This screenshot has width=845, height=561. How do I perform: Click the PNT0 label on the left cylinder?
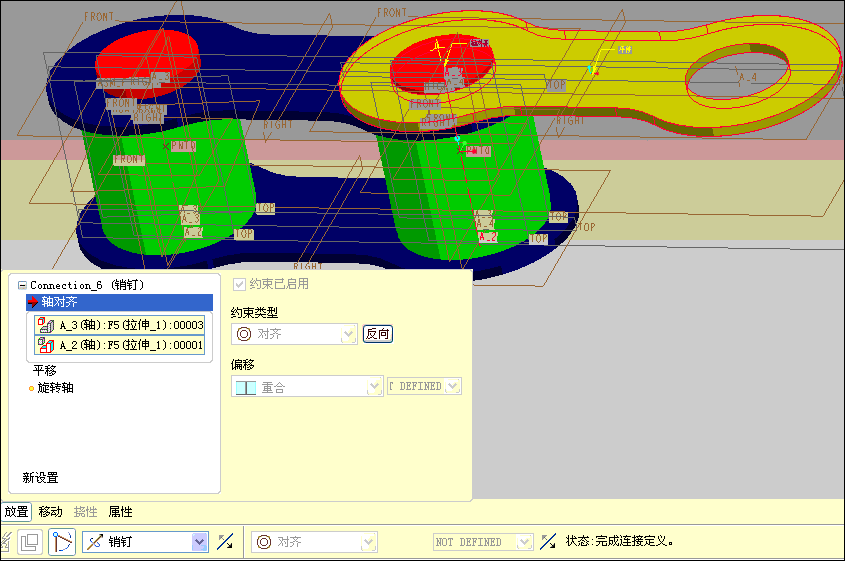(184, 146)
